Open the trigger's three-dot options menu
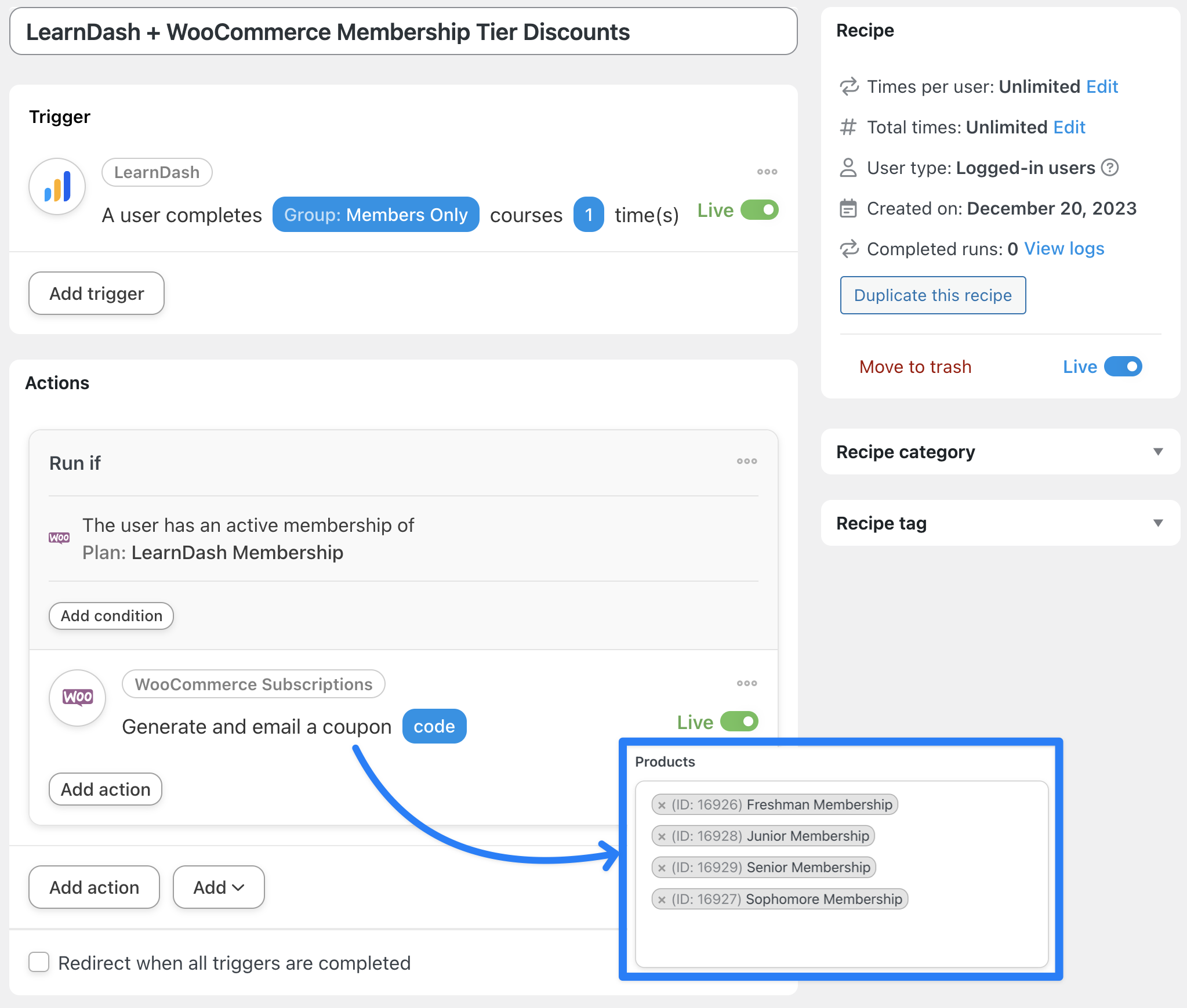1187x1008 pixels. (767, 172)
